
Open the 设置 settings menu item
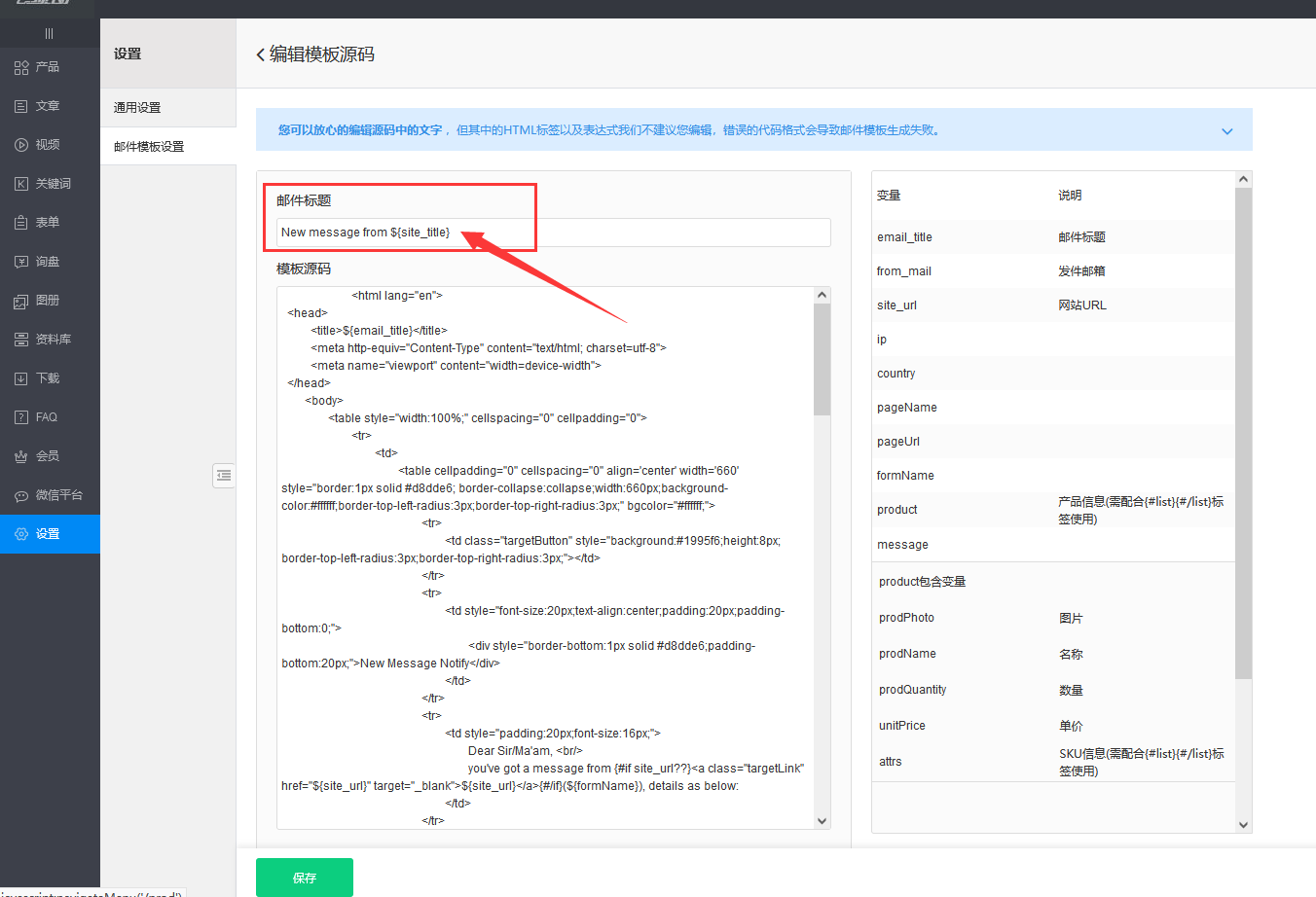(48, 534)
